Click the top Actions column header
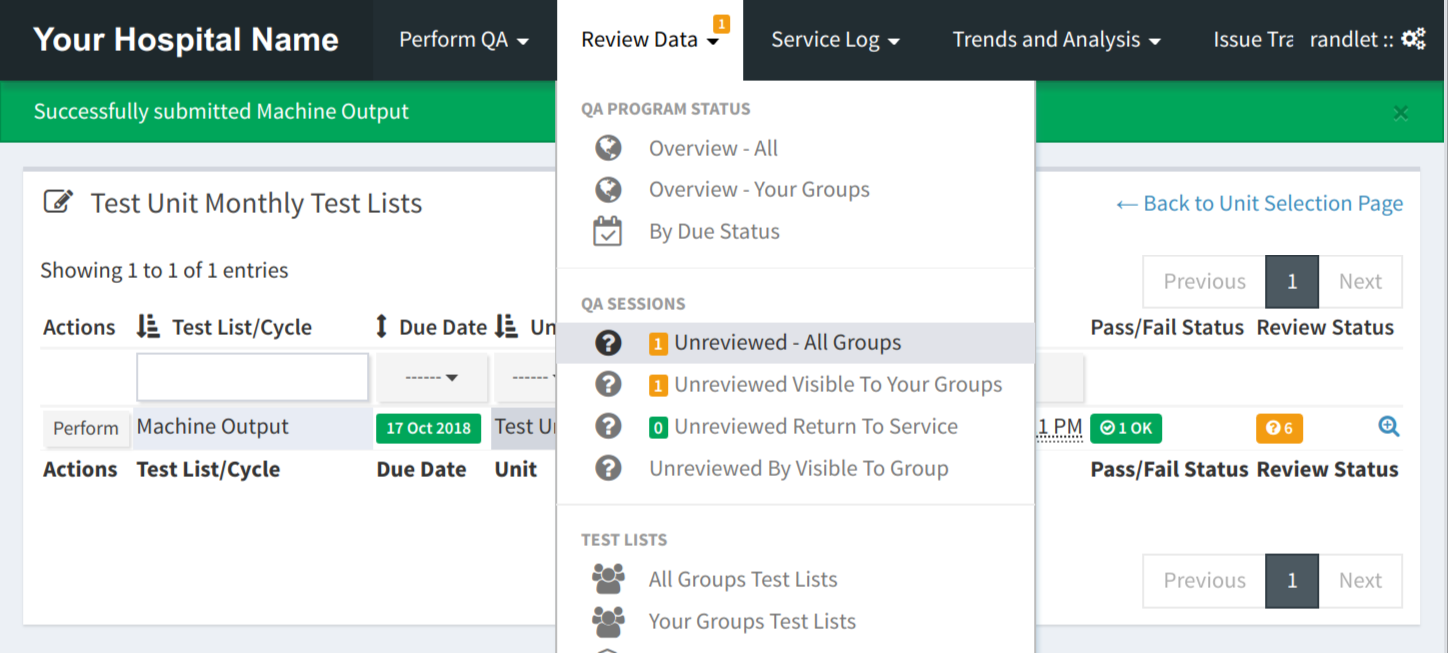The image size is (1448, 653). click(x=79, y=327)
